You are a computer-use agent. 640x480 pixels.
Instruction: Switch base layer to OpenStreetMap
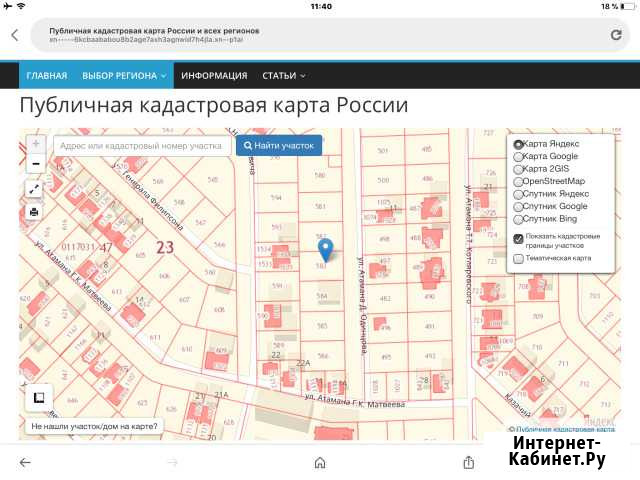click(518, 182)
